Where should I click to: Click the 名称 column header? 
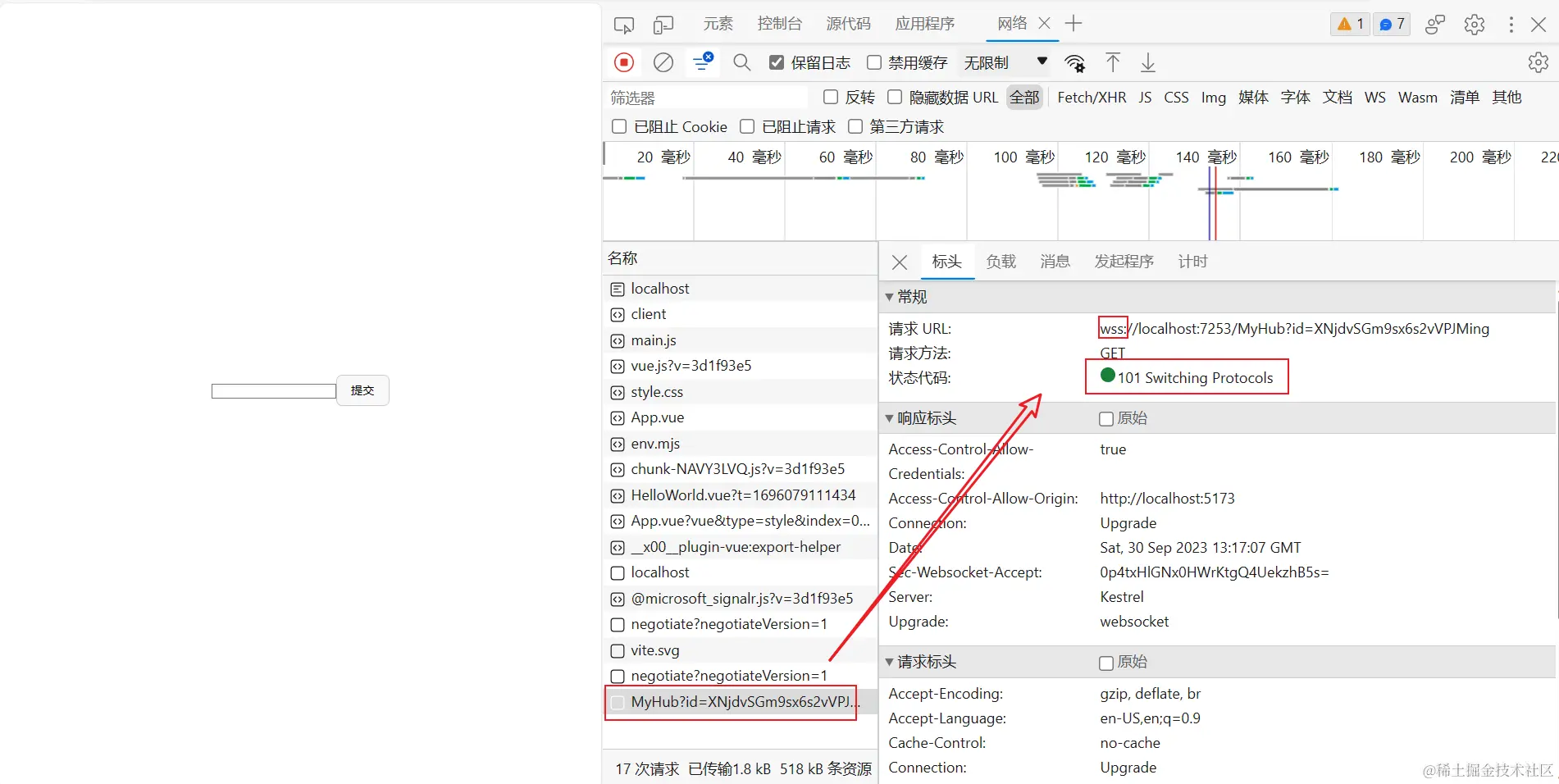(x=740, y=258)
